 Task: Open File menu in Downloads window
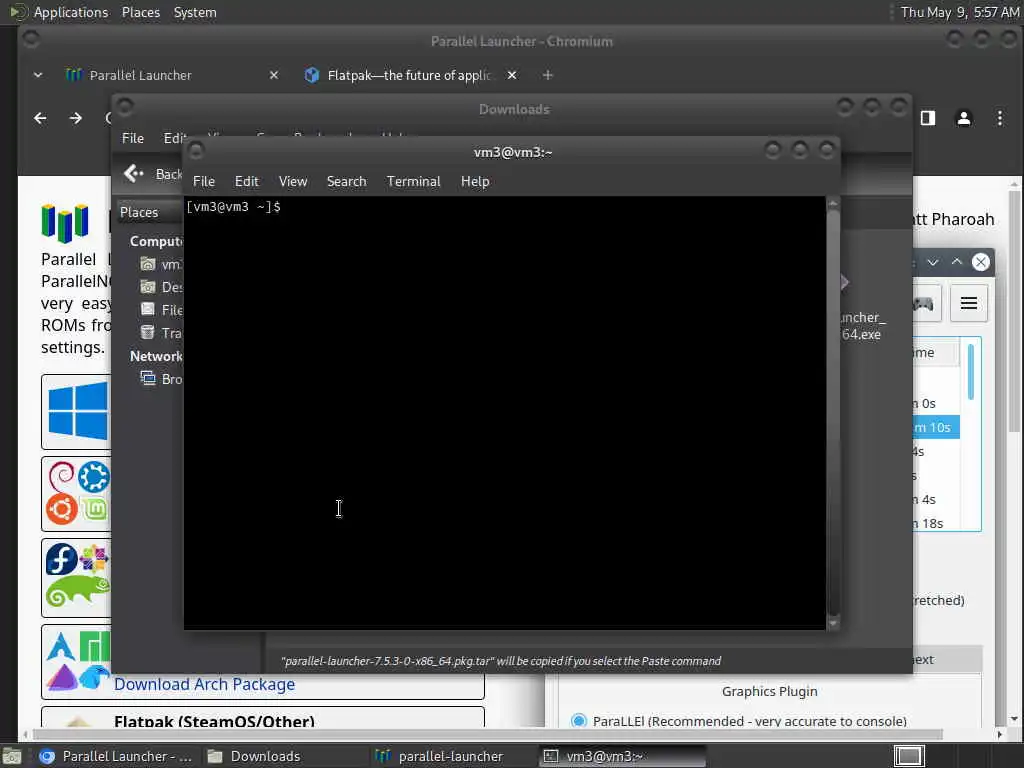pyautogui.click(x=133, y=138)
